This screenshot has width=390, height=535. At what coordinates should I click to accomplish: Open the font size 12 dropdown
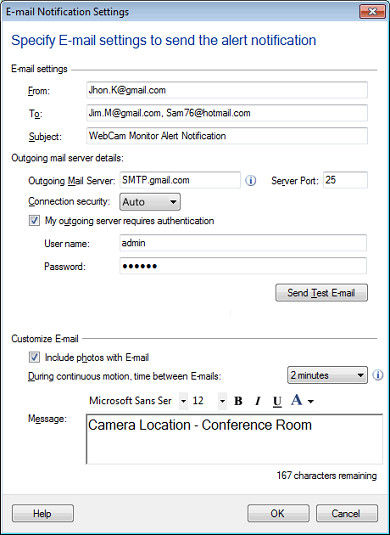tap(222, 401)
